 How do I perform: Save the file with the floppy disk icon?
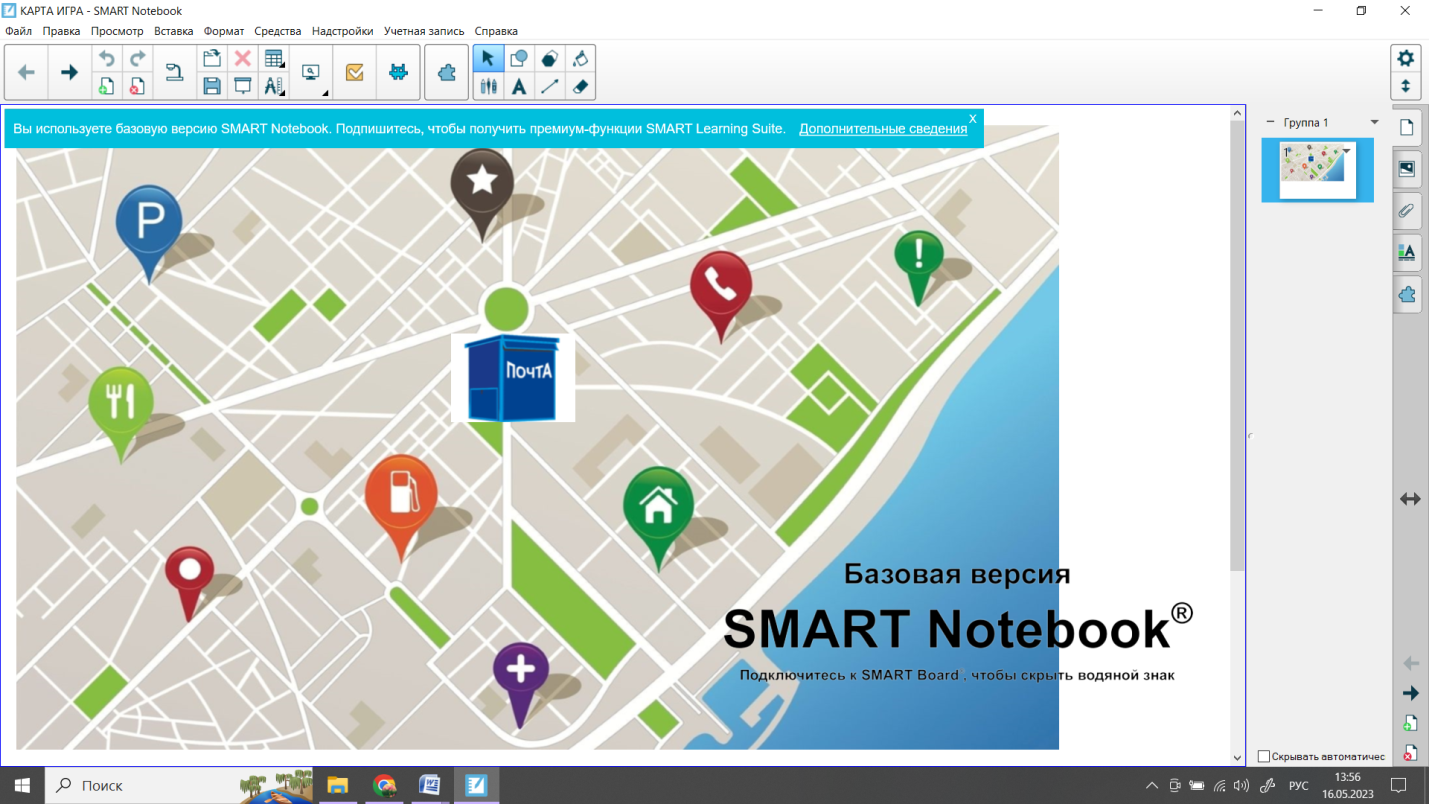pos(212,86)
